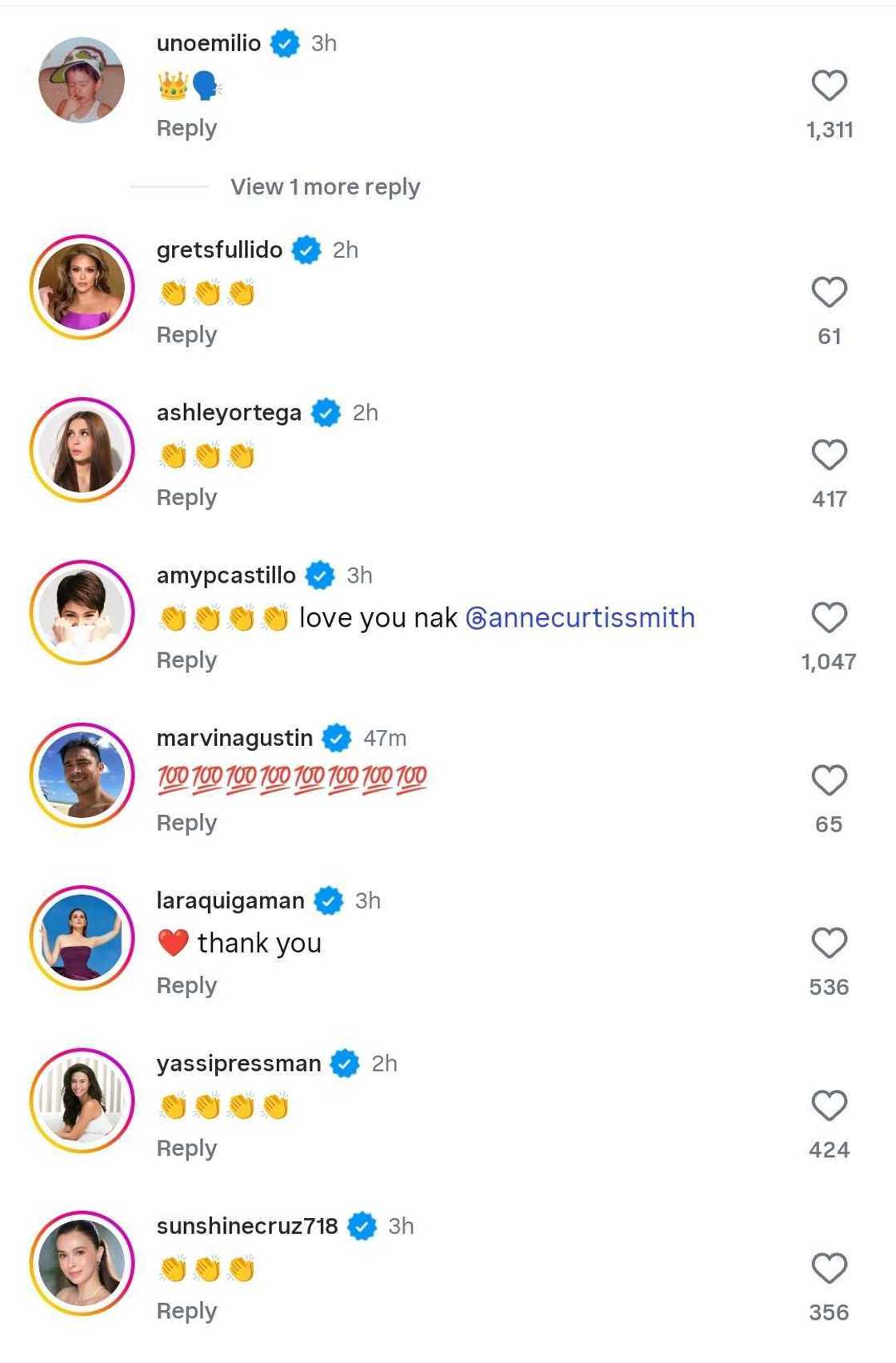Viewport: 896px width, 1363px height.
Task: Like amypcastillo's comment heart
Action: tap(829, 615)
